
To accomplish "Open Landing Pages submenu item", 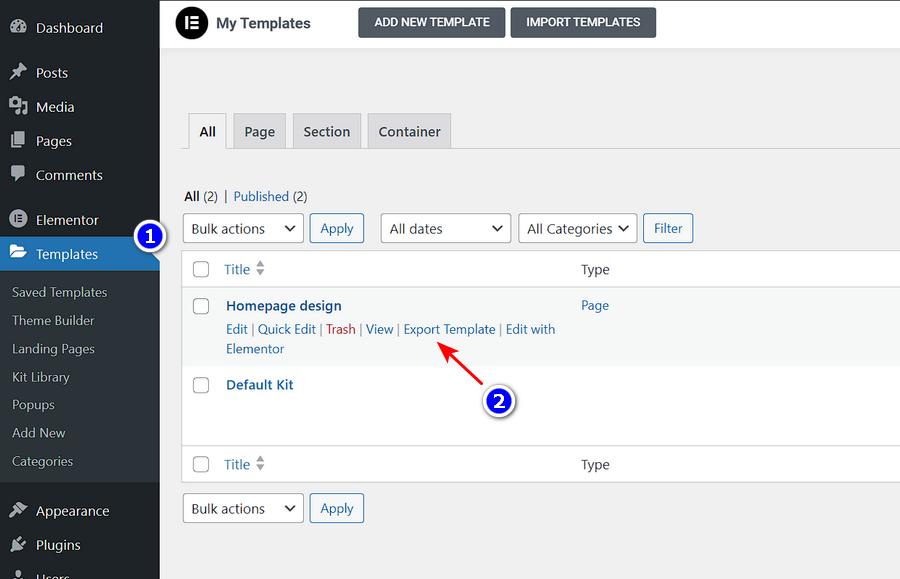I will (53, 348).
